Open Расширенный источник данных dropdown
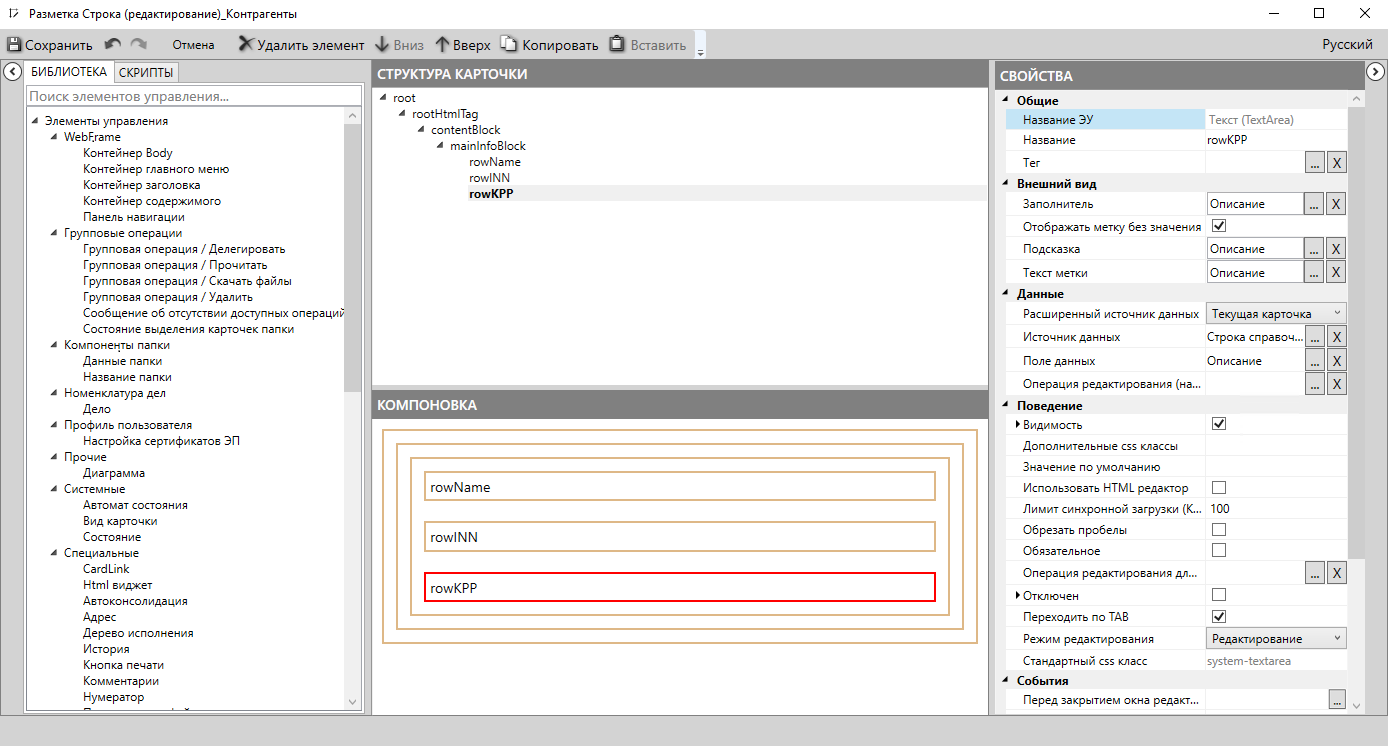Viewport: 1388px width, 746px height. [1276, 314]
